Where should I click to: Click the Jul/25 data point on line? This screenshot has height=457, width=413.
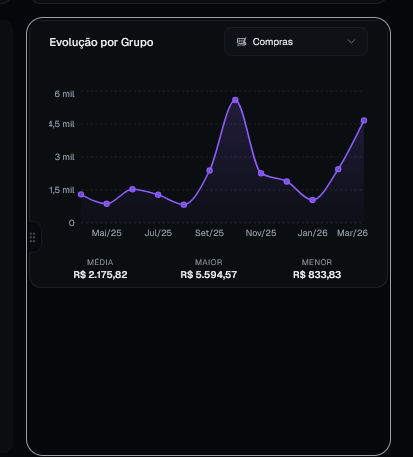[x=158, y=195]
